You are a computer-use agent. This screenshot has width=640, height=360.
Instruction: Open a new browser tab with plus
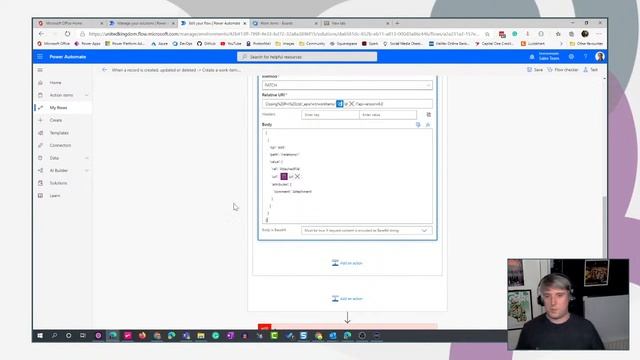[397, 23]
